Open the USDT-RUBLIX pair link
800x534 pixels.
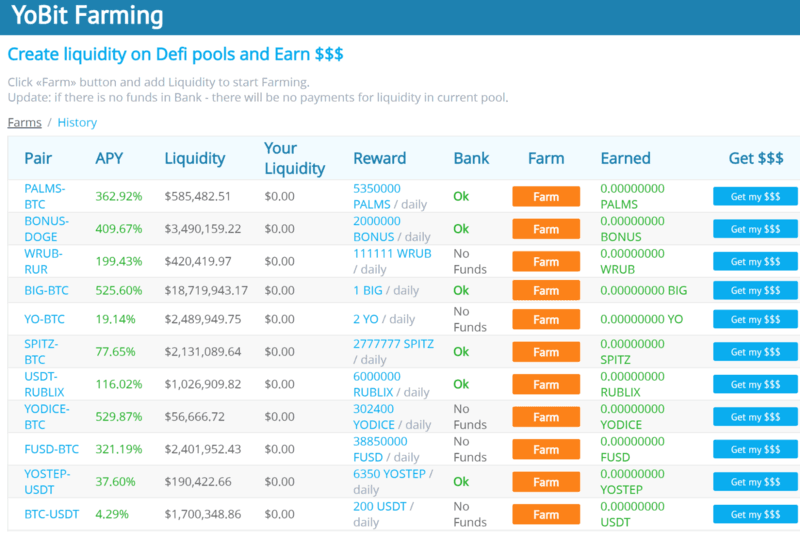click(44, 385)
